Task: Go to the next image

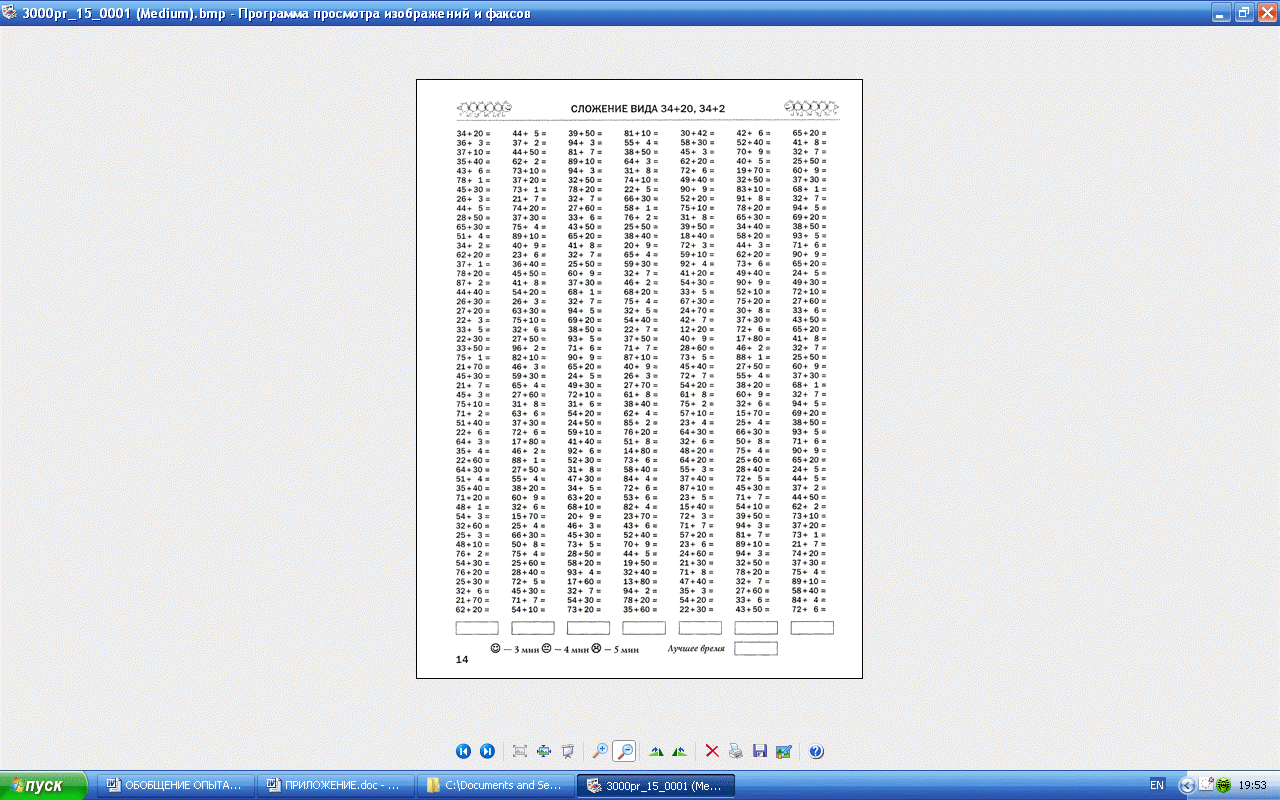Action: [487, 751]
